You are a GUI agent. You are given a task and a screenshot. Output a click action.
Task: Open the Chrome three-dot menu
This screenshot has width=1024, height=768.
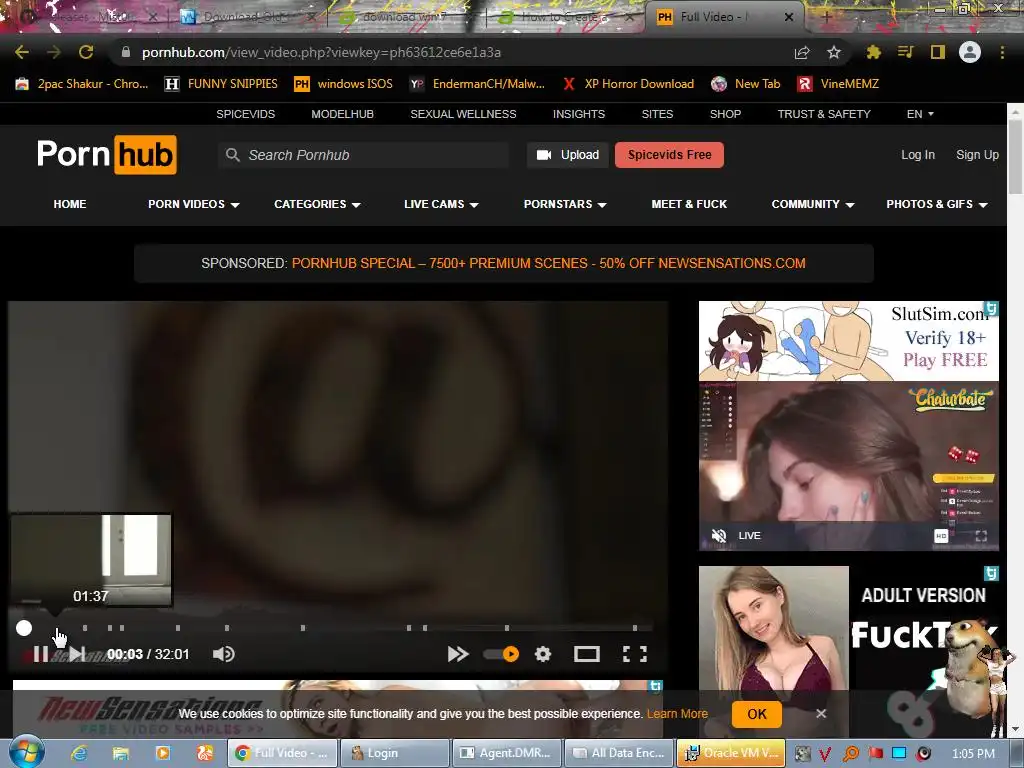click(x=1002, y=52)
